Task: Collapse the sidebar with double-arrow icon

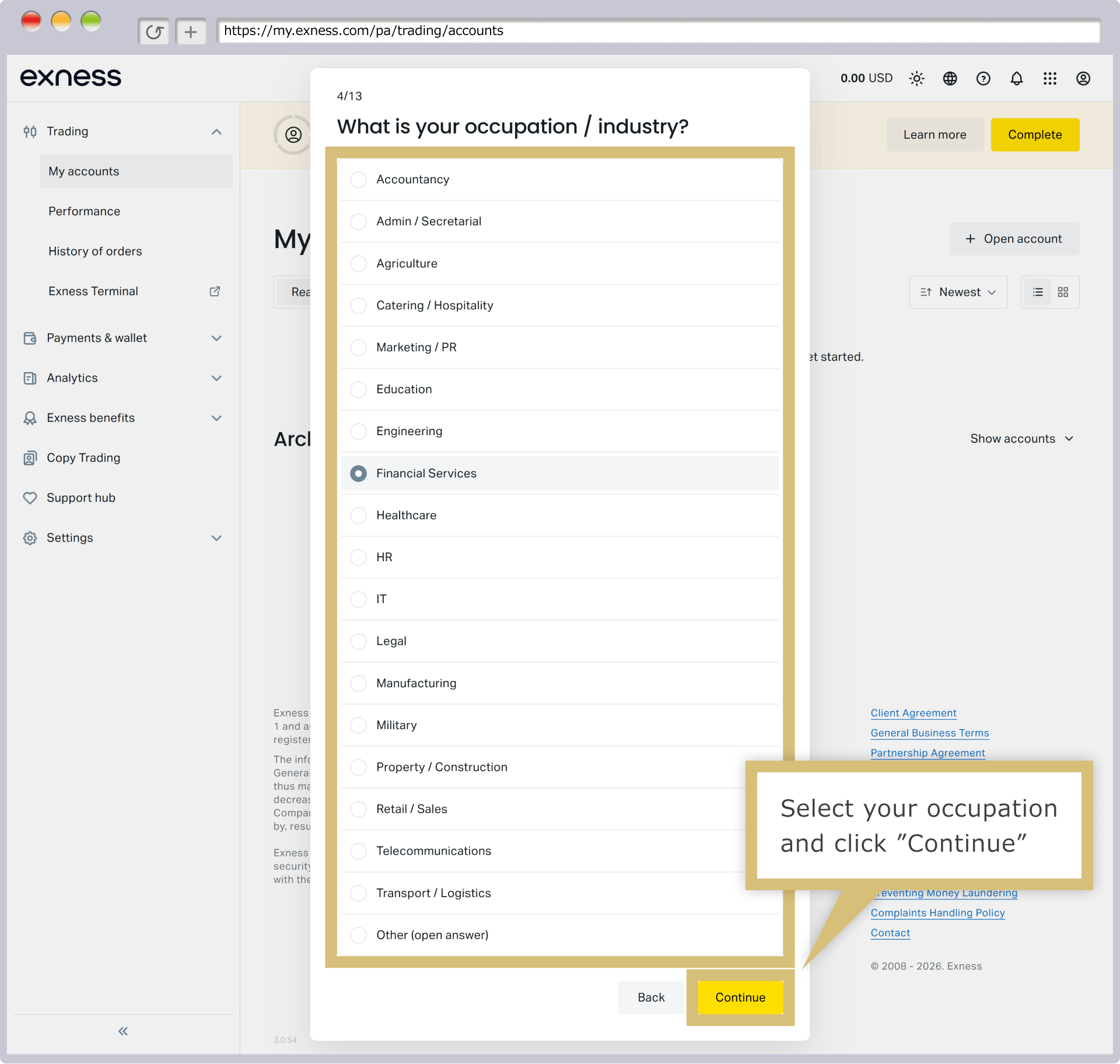Action: click(x=123, y=1031)
